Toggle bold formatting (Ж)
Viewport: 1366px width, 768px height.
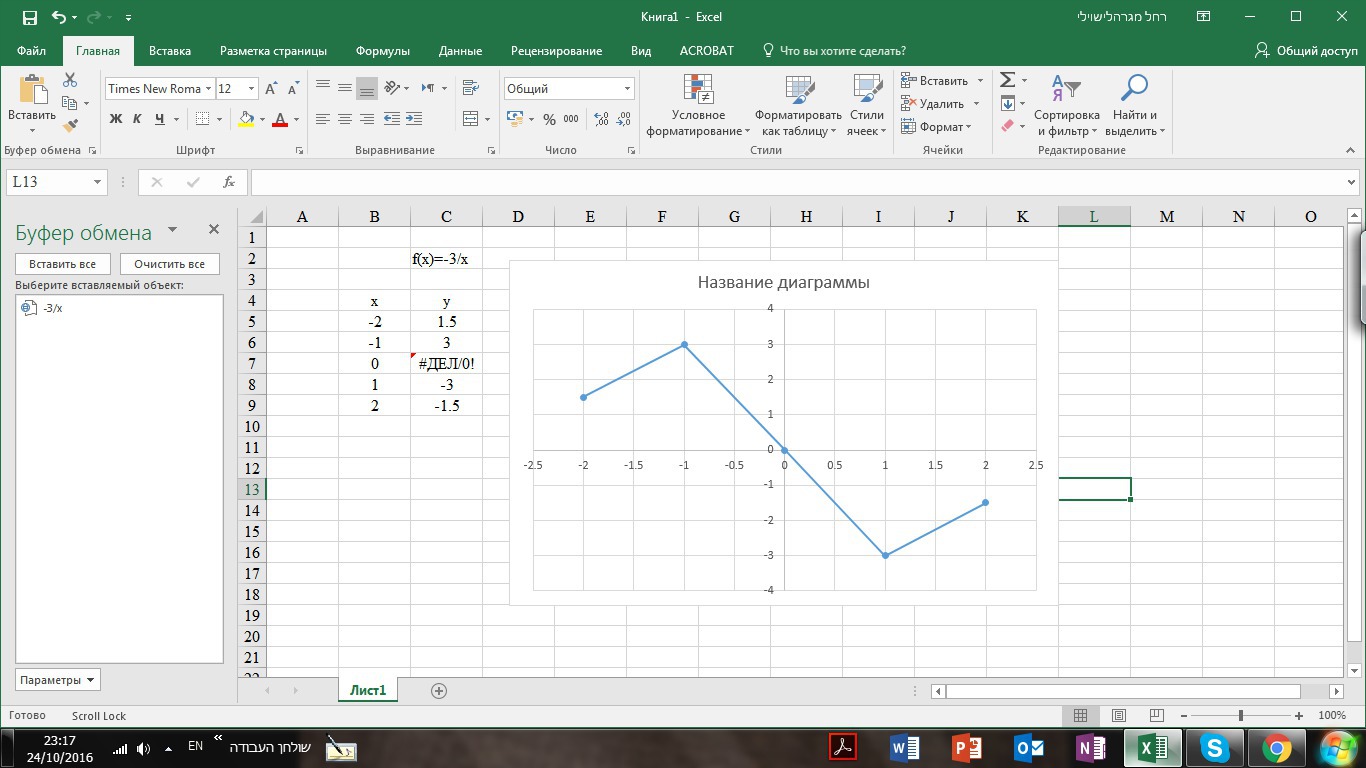(115, 119)
